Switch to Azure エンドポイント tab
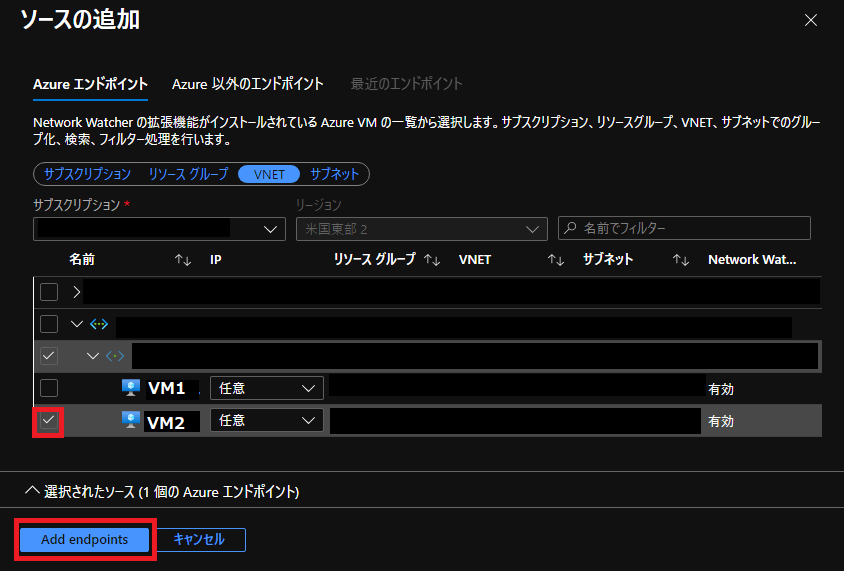 click(x=90, y=84)
